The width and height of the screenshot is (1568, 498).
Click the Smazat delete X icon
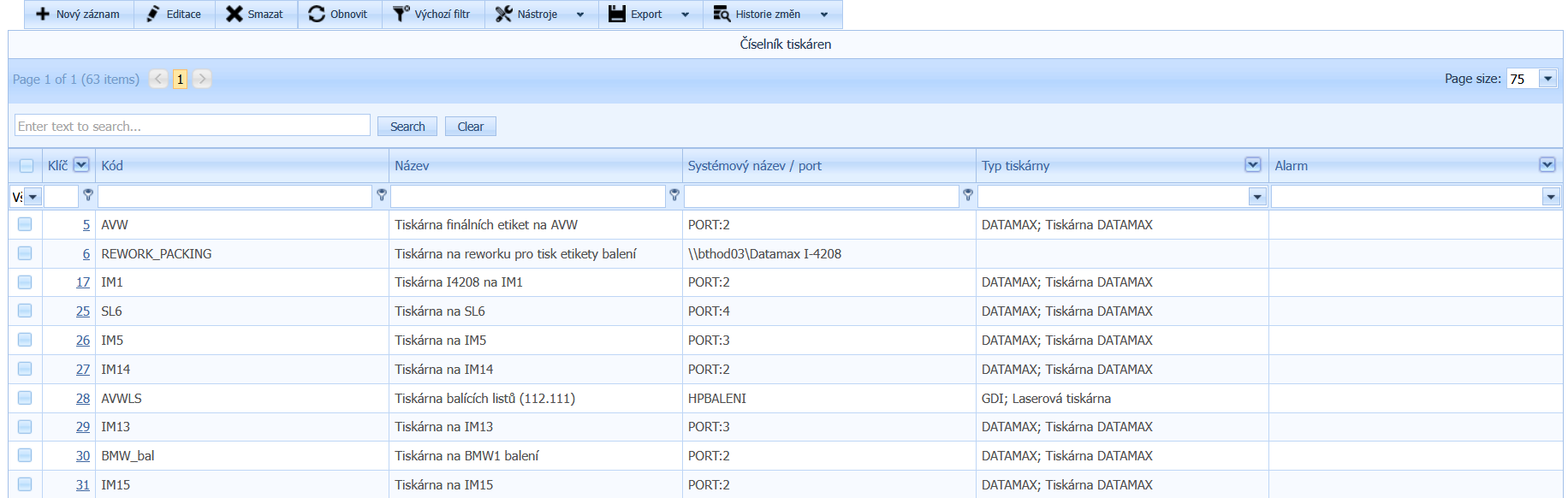click(234, 15)
